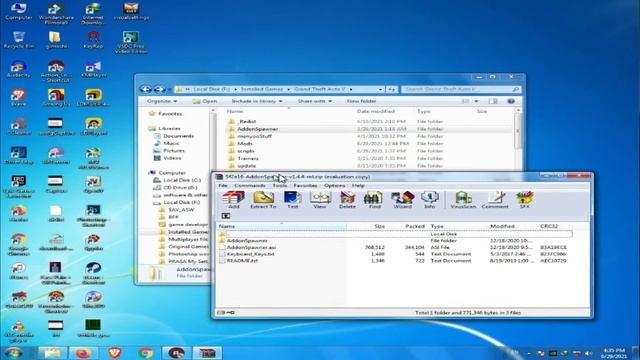Open Brave browser from the taskbar
This screenshot has height=360, width=640.
pyautogui.click(x=115, y=353)
